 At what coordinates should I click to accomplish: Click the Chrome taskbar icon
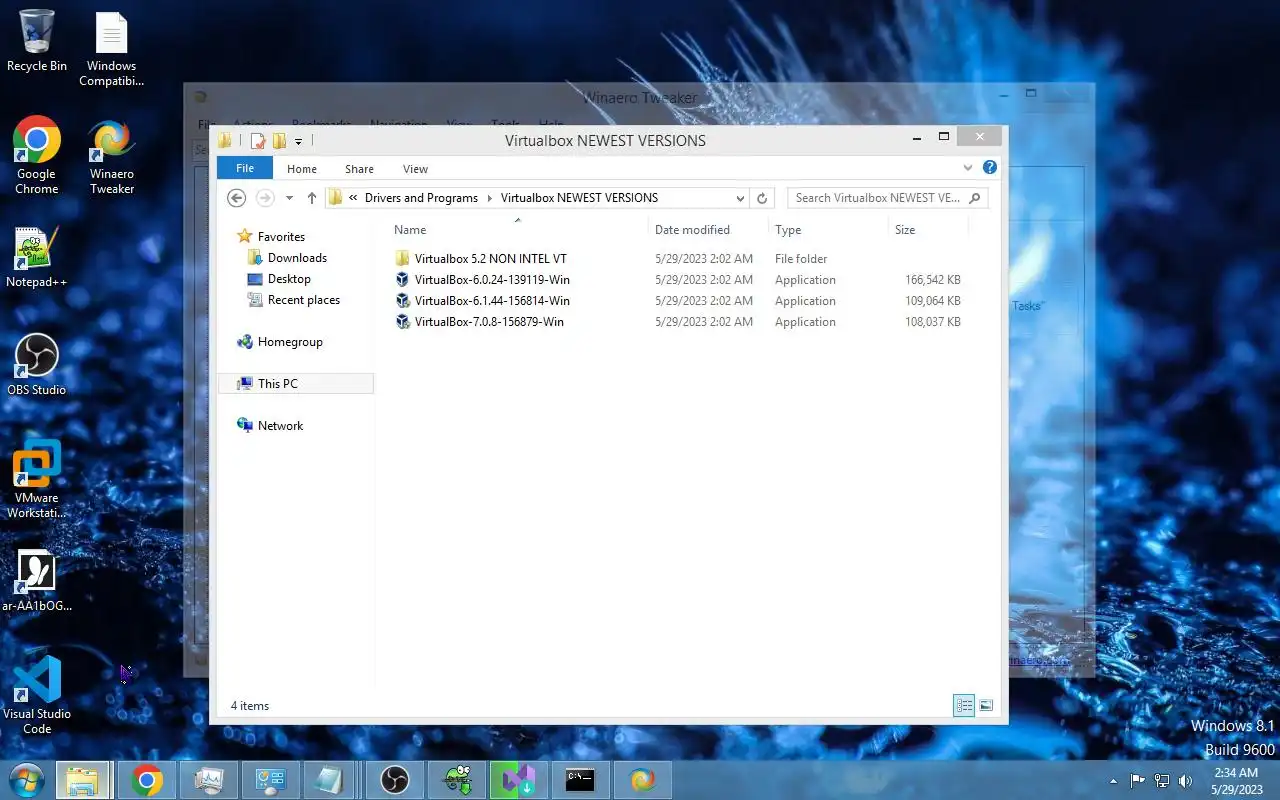(x=147, y=780)
